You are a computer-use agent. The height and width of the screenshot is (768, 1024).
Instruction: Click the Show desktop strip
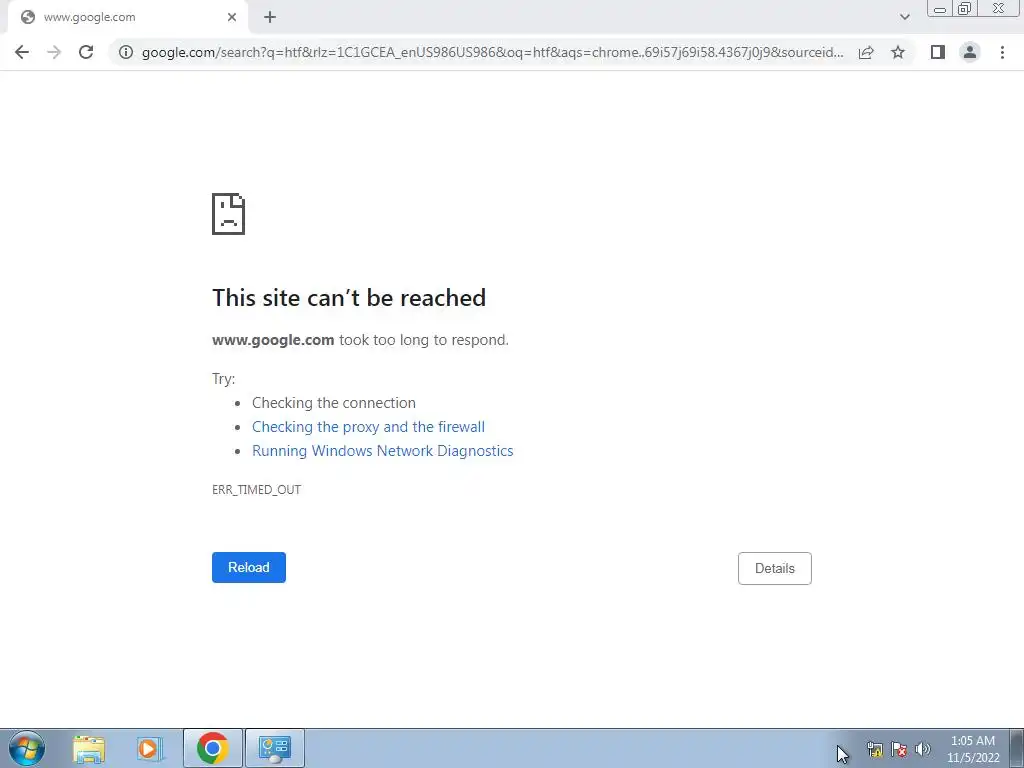tap(1017, 748)
